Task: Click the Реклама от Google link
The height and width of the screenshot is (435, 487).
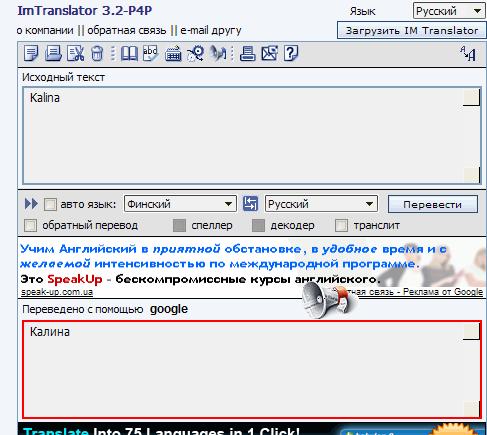Action: 443,292
